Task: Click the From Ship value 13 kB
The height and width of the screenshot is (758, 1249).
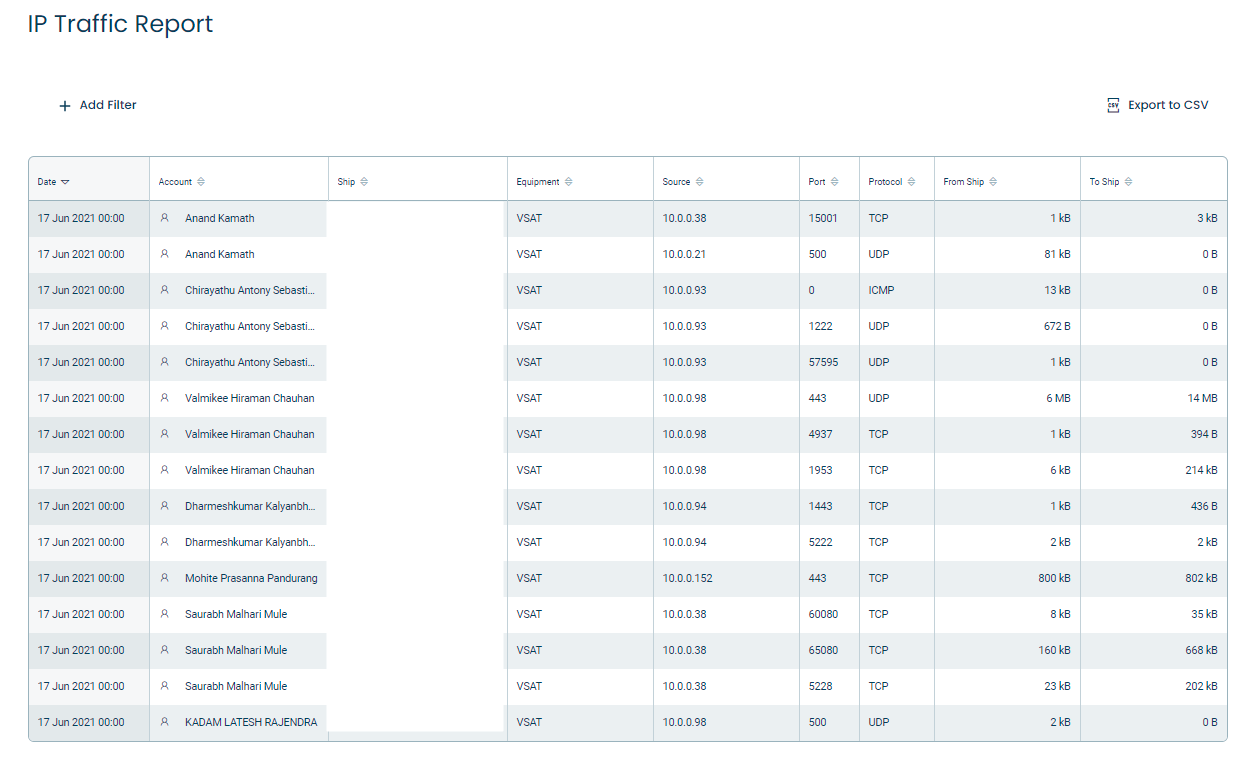Action: [1057, 290]
